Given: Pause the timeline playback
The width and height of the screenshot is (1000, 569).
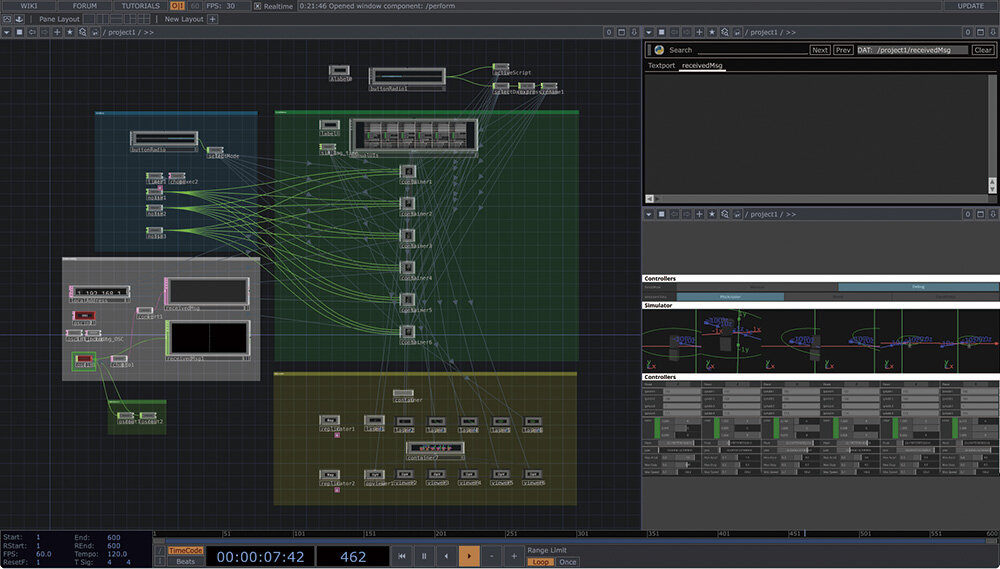Looking at the screenshot, I should (x=424, y=556).
